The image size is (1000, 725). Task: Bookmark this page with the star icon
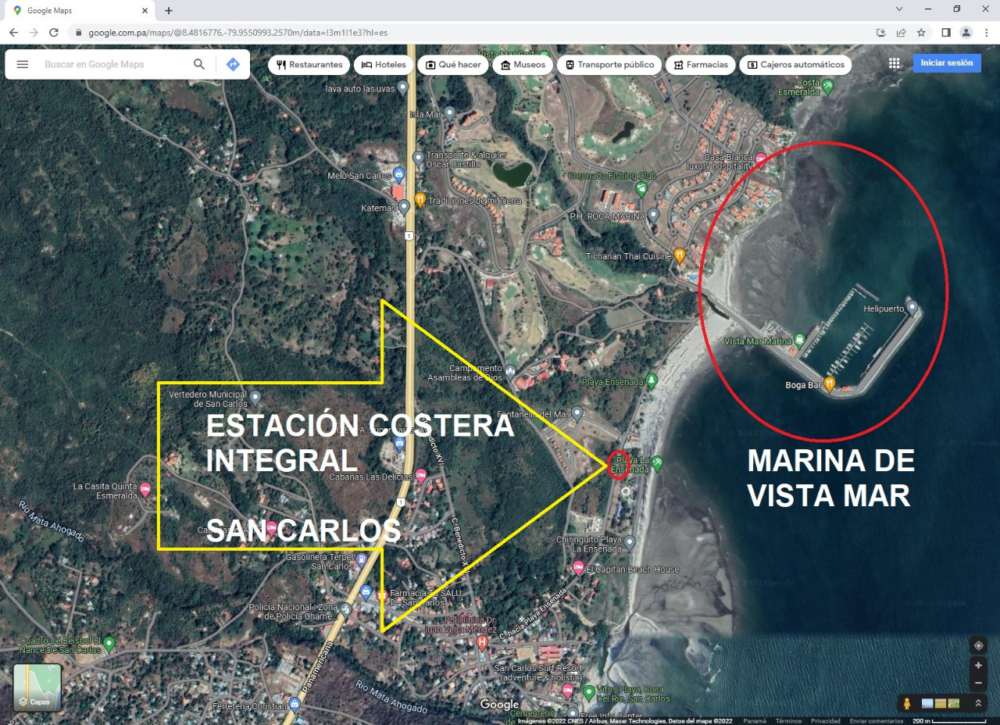point(921,32)
